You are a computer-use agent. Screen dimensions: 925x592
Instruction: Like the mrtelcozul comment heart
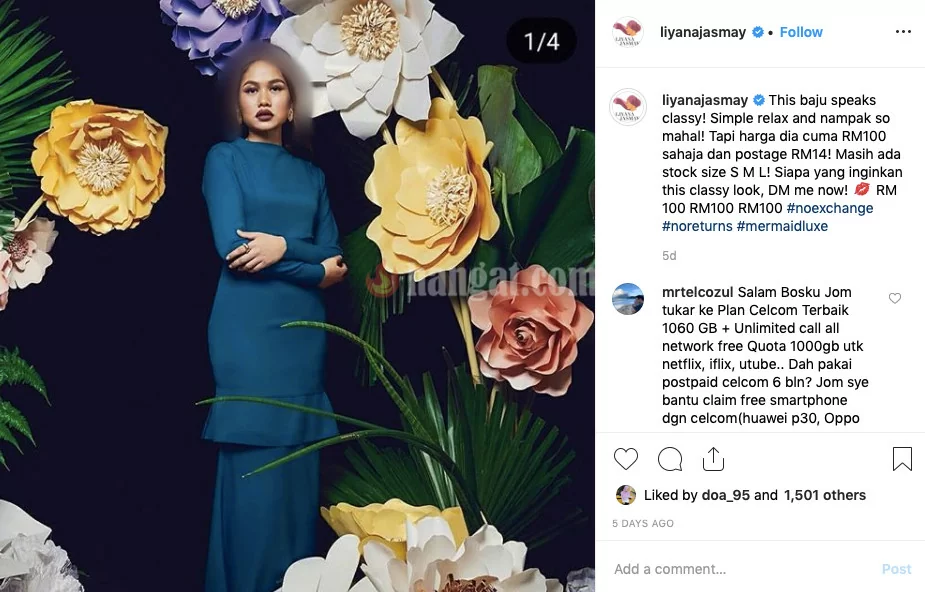click(x=895, y=298)
